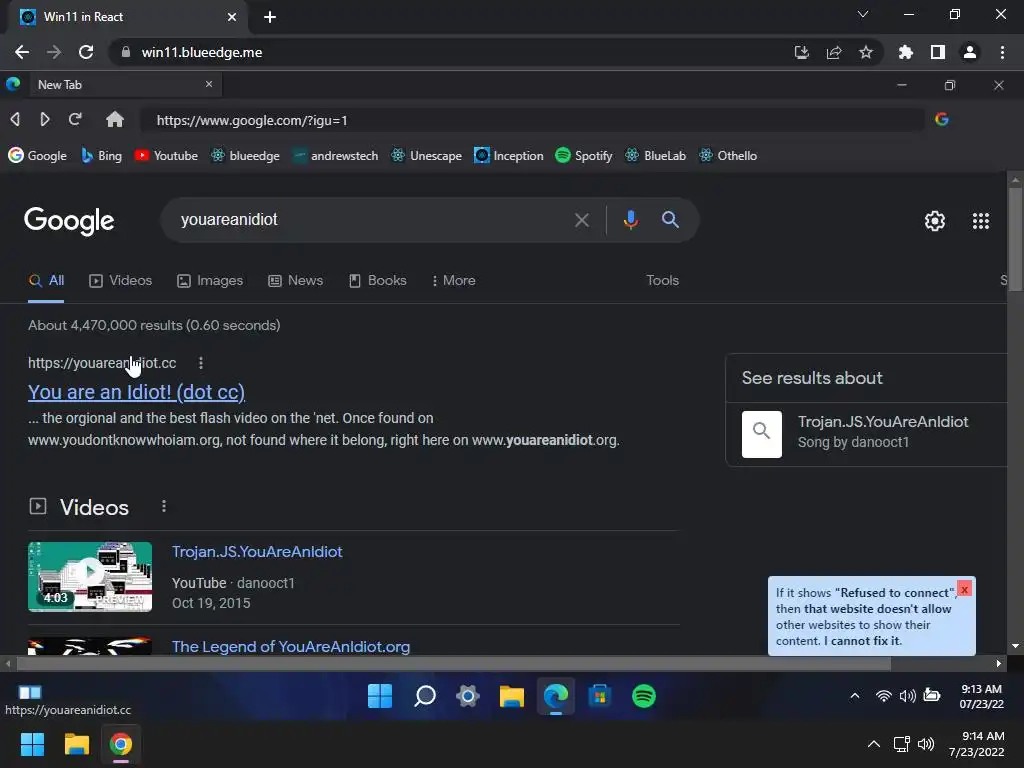Clear the search query with X
1024x768 pixels.
[581, 220]
